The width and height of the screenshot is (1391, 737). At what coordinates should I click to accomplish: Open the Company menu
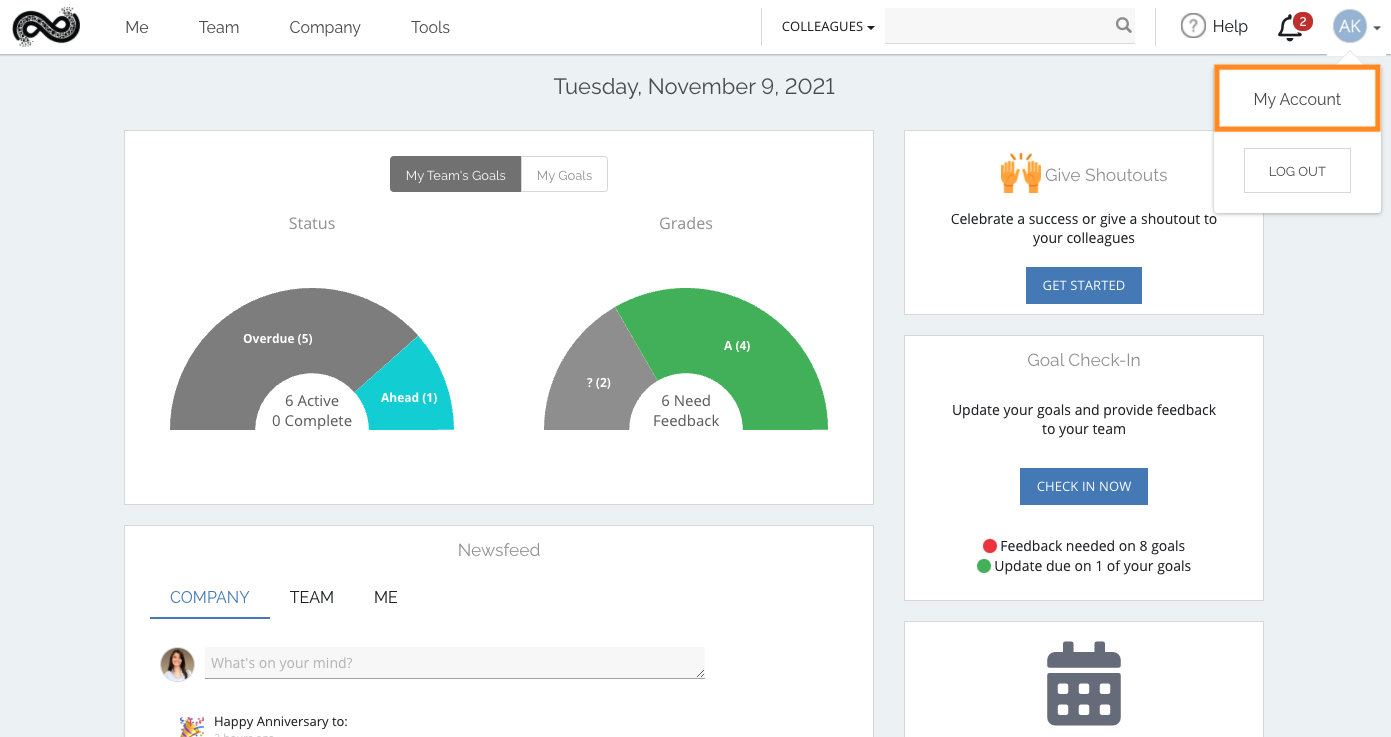coord(325,27)
